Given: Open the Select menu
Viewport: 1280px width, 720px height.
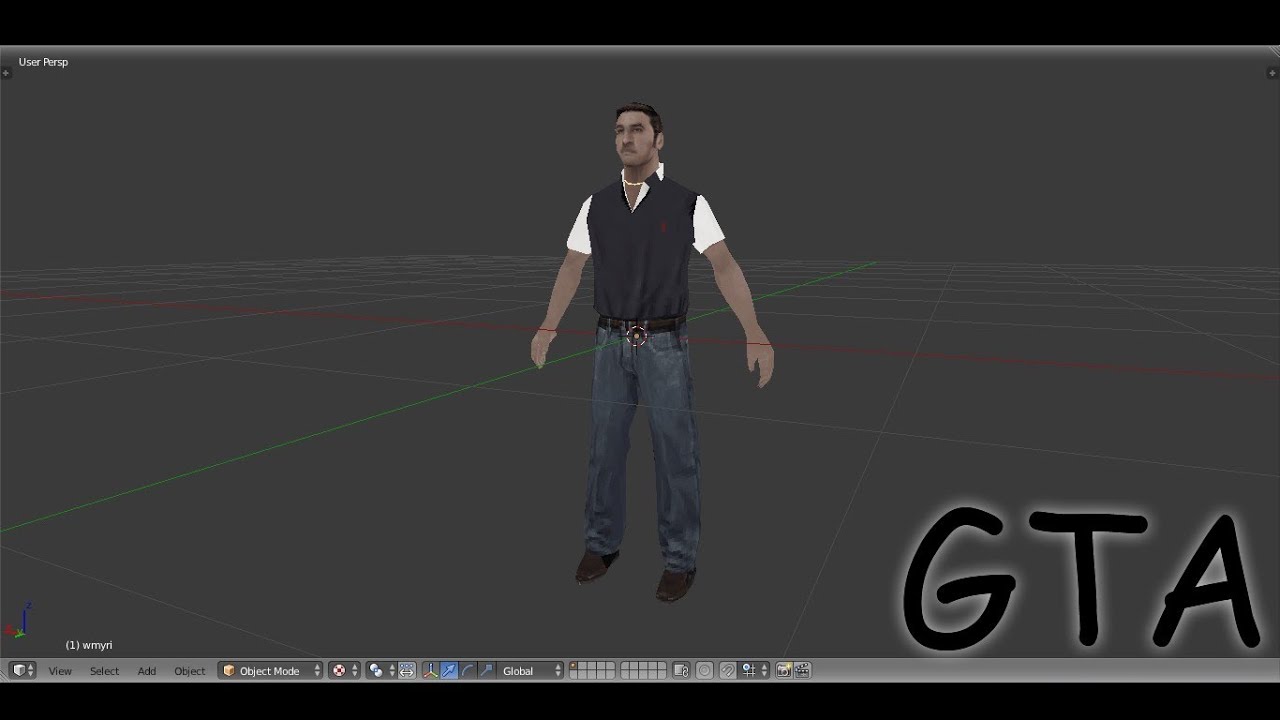Looking at the screenshot, I should tap(104, 671).
